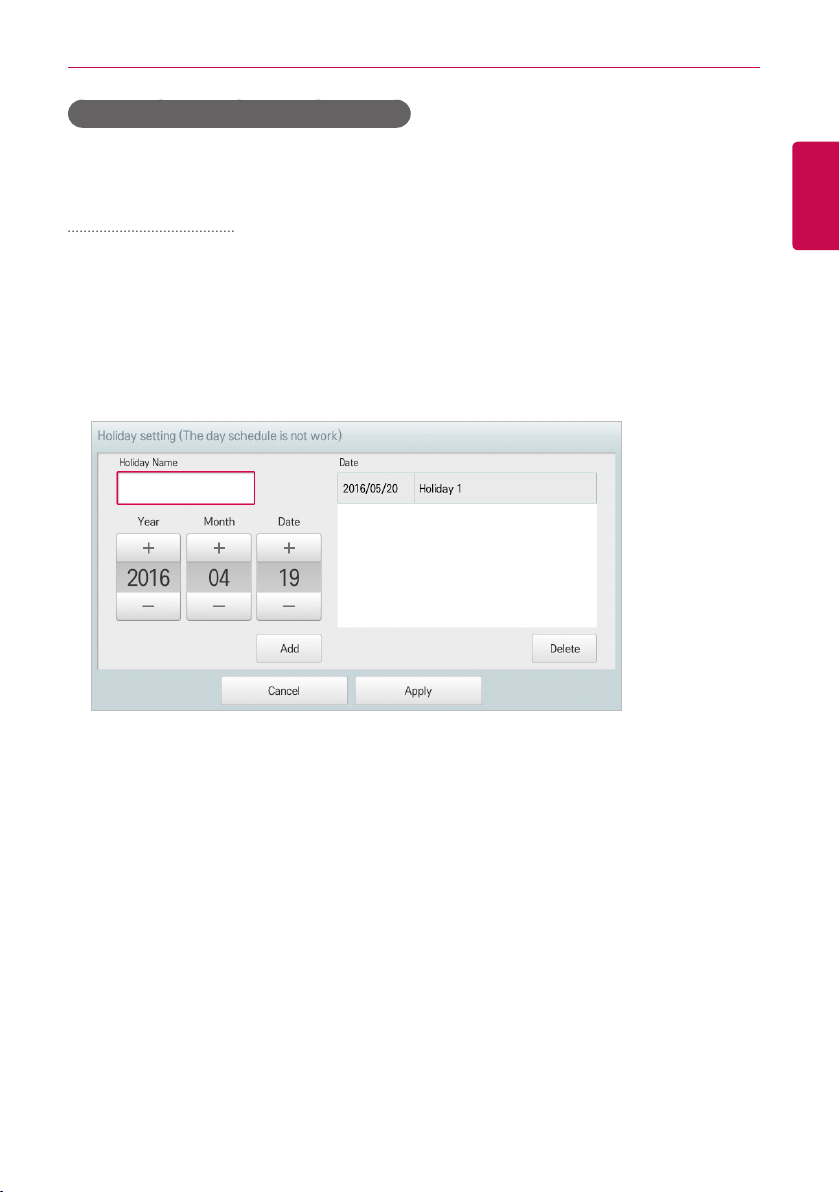This screenshot has width=840, height=1192.
Task: Select the Holiday 1 entry
Action: (506, 488)
